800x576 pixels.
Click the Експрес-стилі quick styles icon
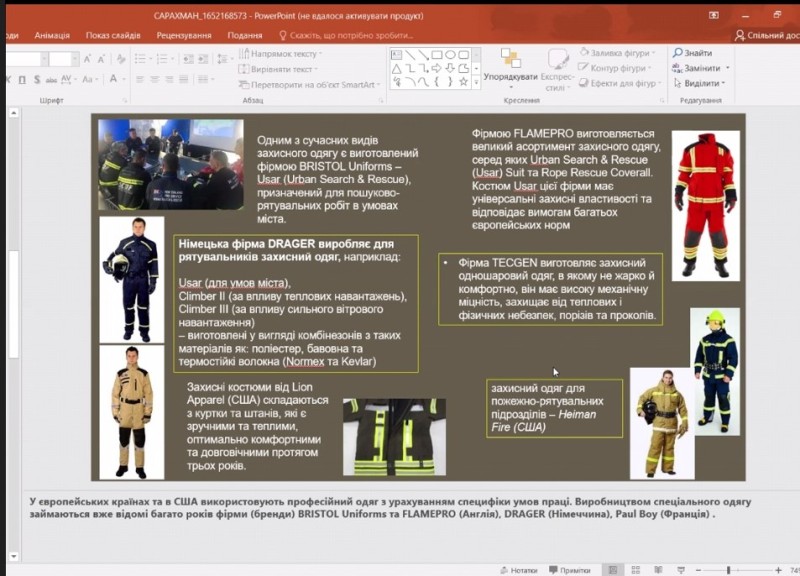558,64
